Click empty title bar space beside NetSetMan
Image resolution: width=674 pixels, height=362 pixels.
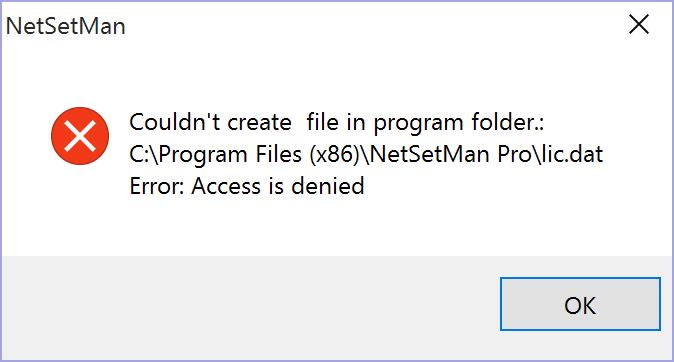(370, 25)
